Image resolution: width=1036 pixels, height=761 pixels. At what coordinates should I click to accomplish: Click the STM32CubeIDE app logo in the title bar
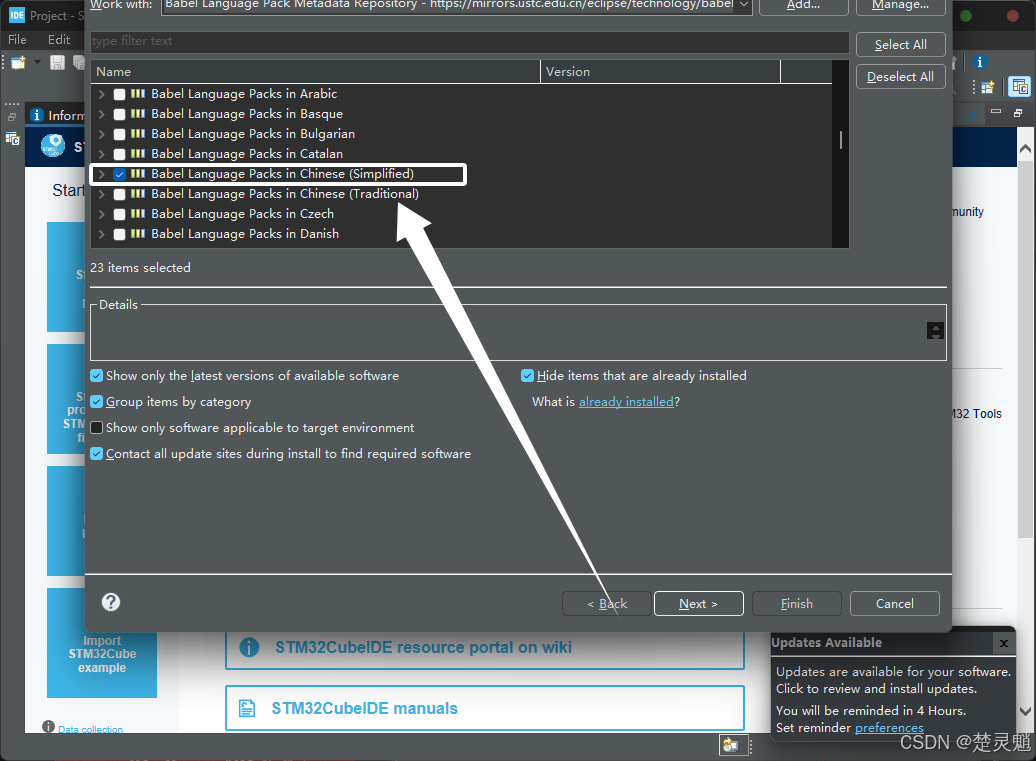pyautogui.click(x=17, y=15)
